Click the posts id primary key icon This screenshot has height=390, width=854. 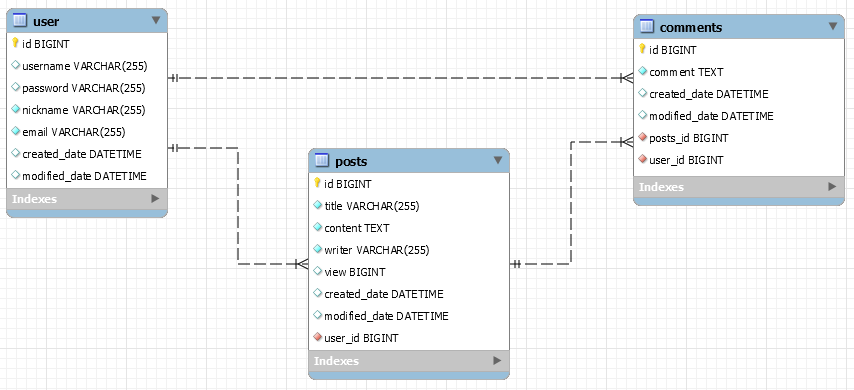coord(318,183)
